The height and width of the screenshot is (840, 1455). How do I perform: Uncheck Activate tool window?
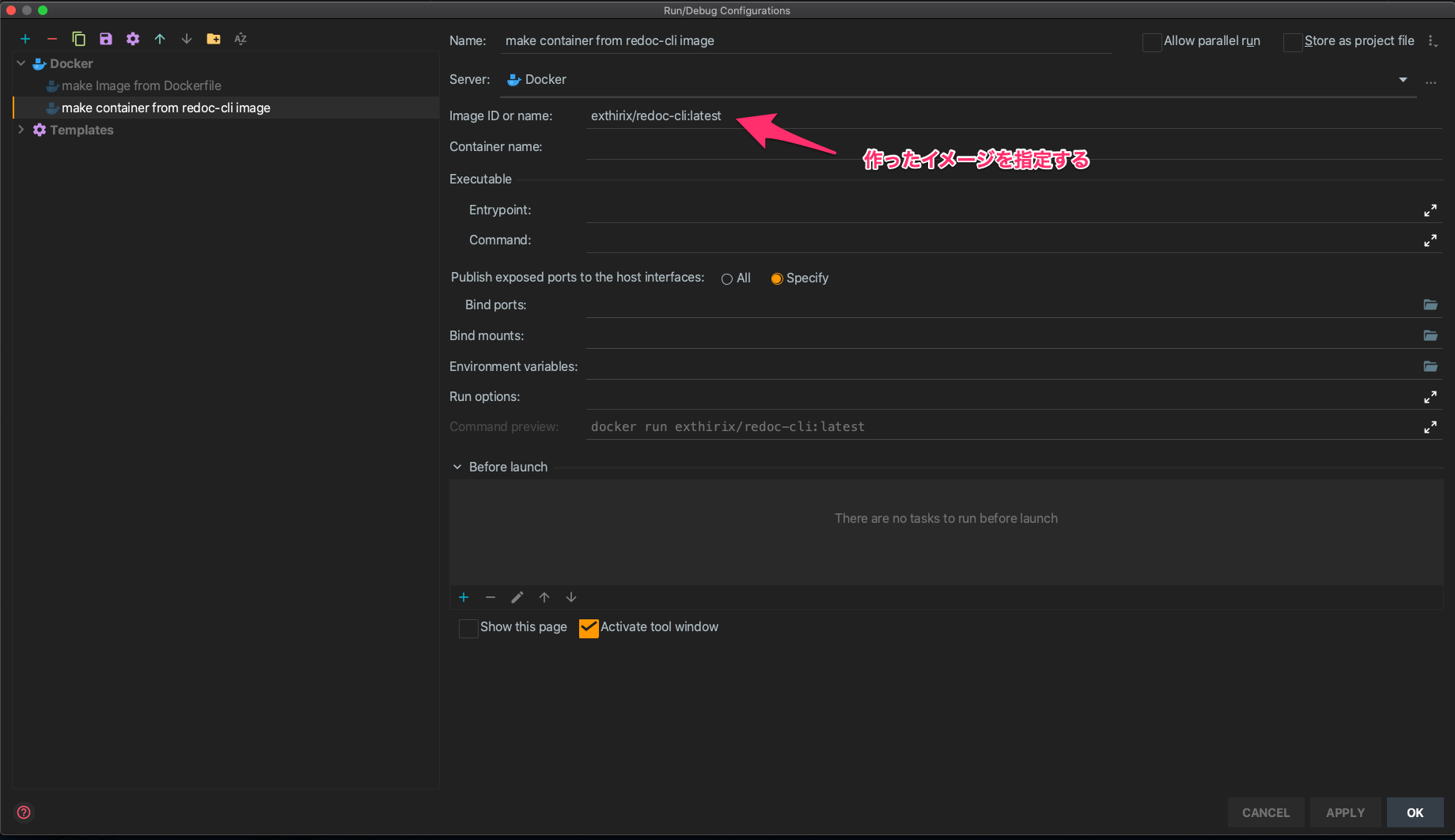pos(589,628)
